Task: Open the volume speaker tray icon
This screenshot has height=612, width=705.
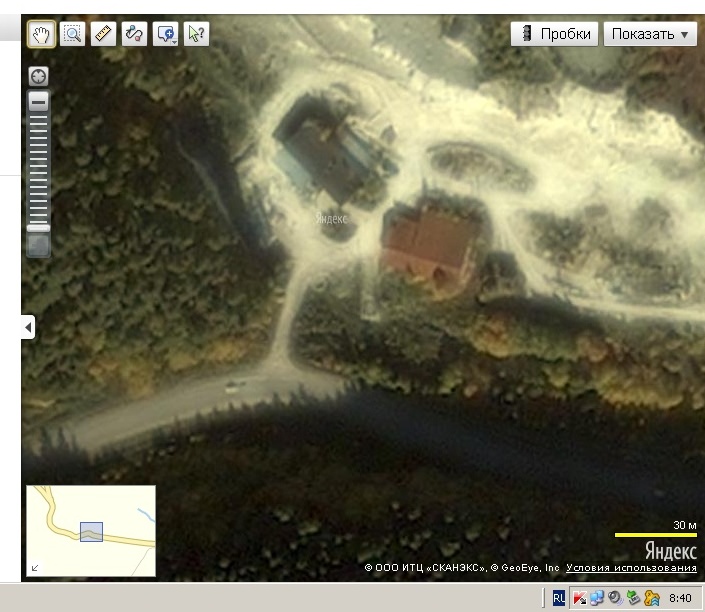Action: pyautogui.click(x=614, y=598)
